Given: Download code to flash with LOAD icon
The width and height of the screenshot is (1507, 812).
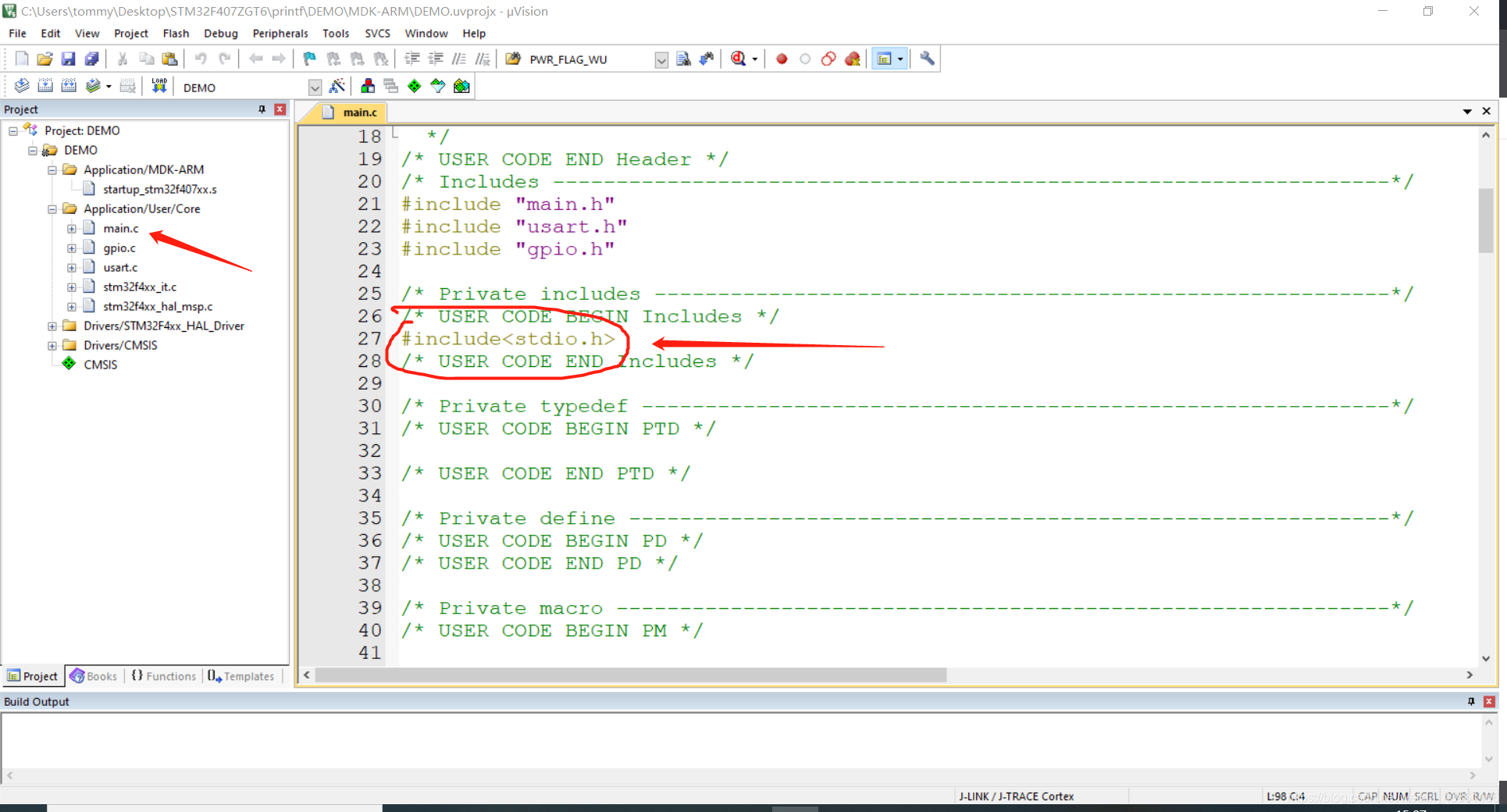Looking at the screenshot, I should [159, 86].
